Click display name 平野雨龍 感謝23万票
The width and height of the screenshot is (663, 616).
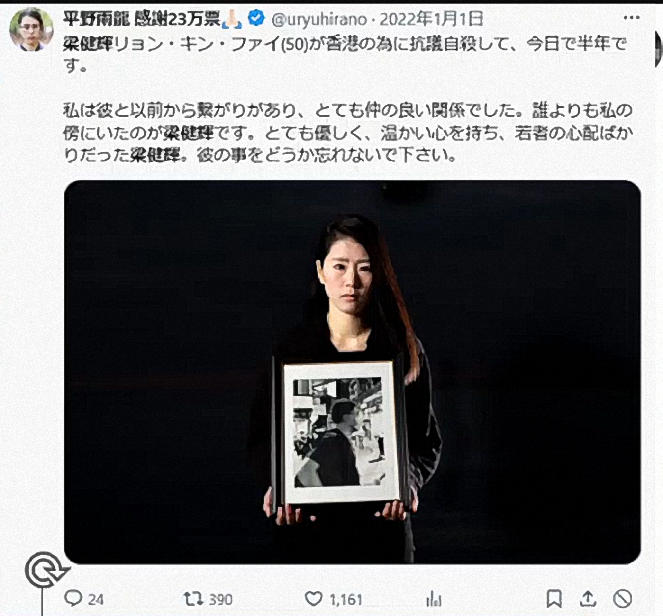[x=142, y=19]
